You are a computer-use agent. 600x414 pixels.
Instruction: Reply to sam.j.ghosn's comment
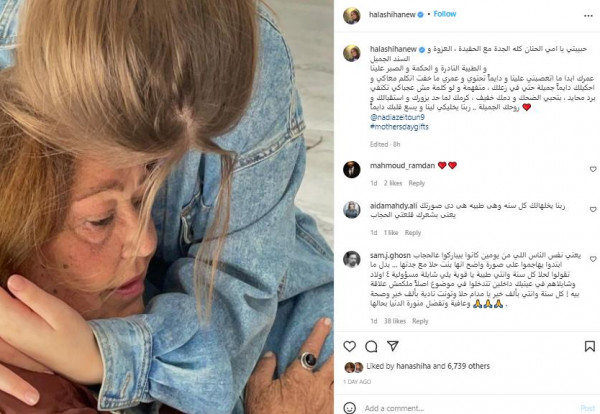420,321
